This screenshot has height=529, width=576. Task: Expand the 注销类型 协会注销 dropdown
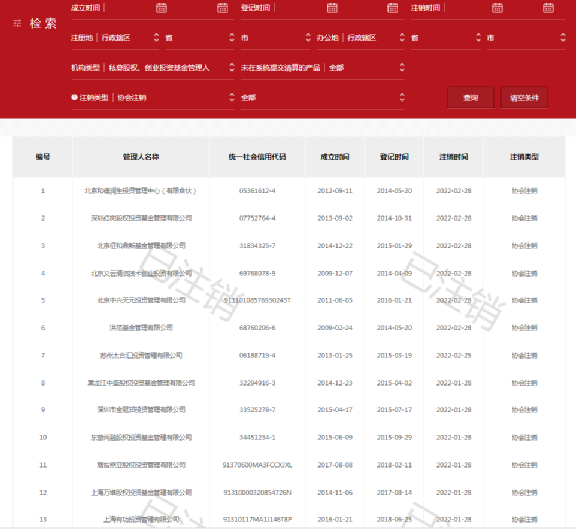coord(153,97)
